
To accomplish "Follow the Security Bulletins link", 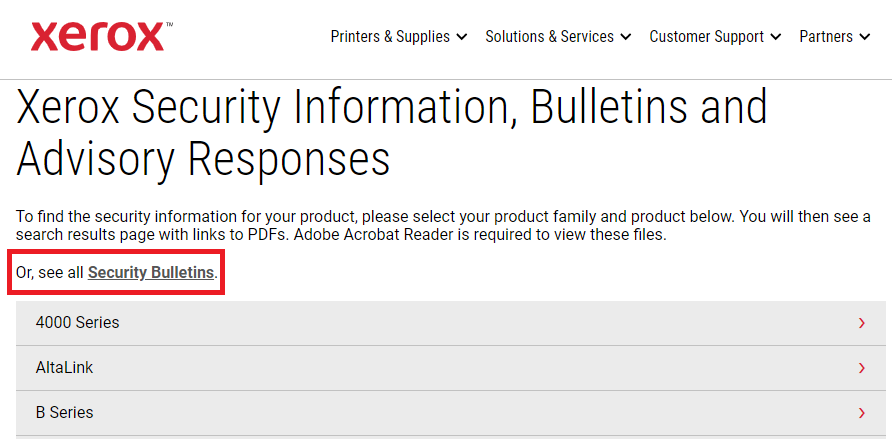I will (151, 272).
